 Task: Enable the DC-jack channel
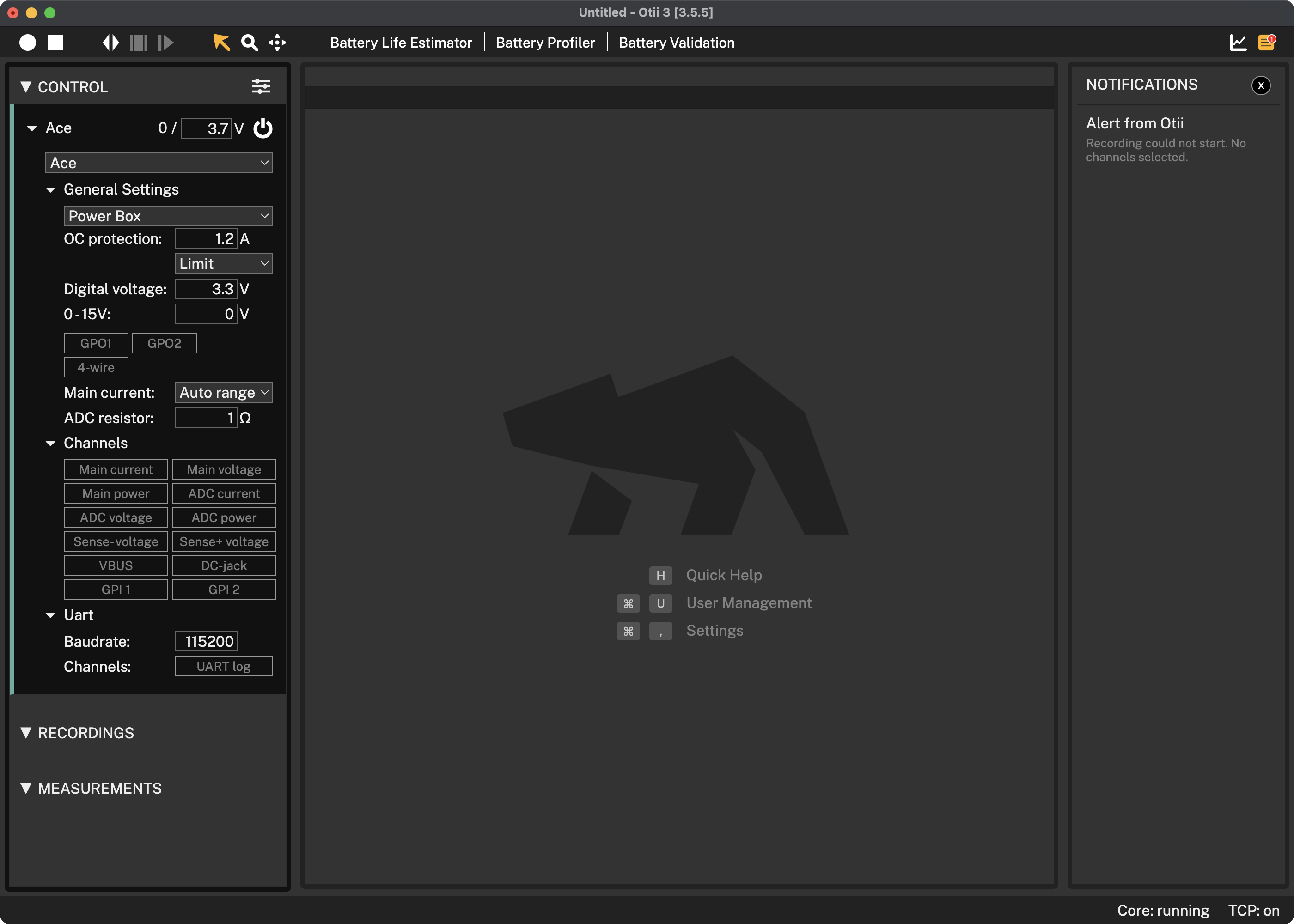[224, 565]
